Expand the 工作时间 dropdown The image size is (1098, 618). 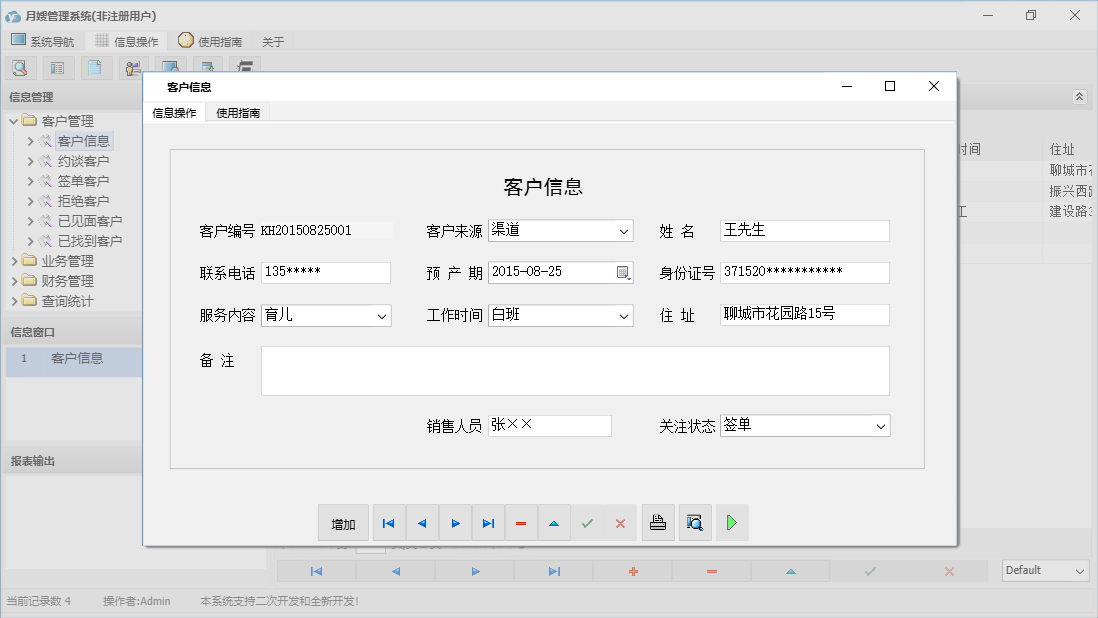pos(625,314)
